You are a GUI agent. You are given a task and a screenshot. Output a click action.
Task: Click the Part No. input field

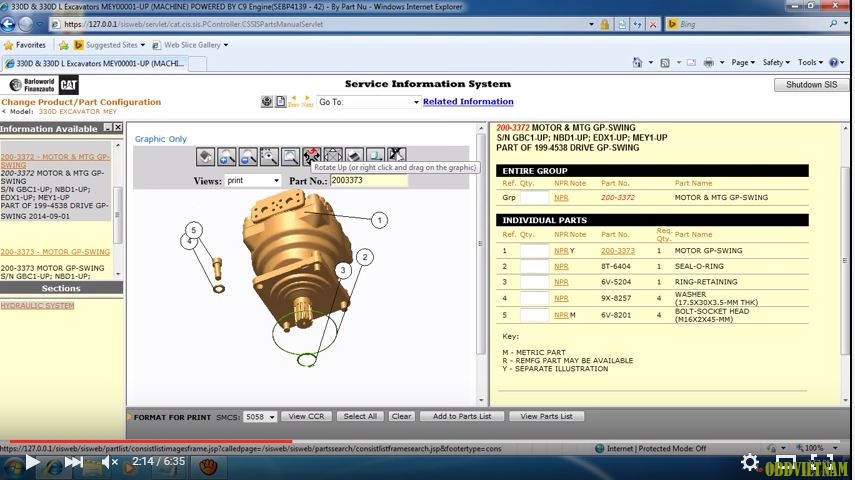(368, 181)
